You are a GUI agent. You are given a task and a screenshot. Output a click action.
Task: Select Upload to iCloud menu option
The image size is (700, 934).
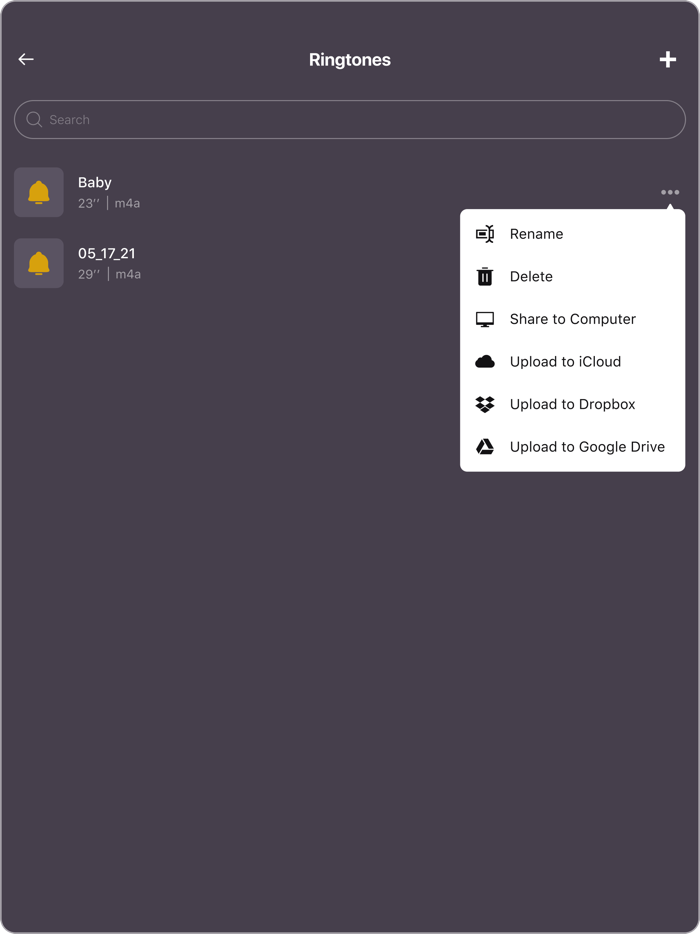click(x=565, y=361)
